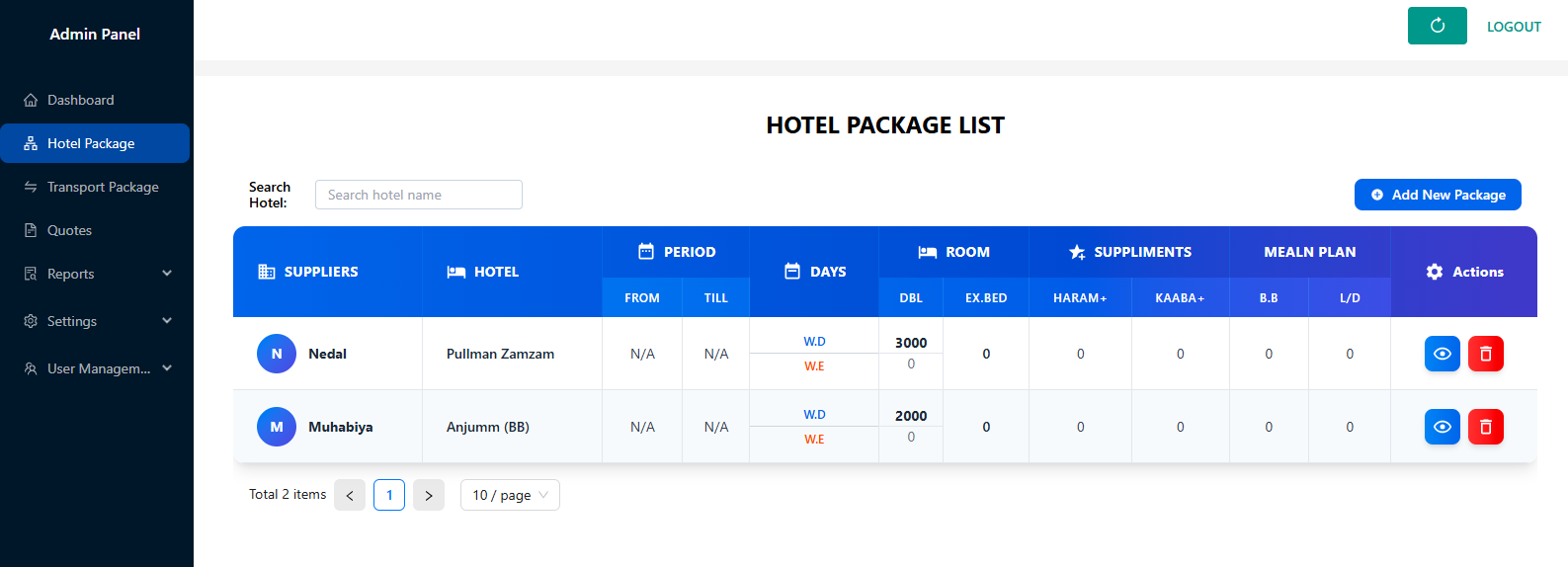Click the LOGOUT link
1568x567 pixels.
pos(1514,27)
